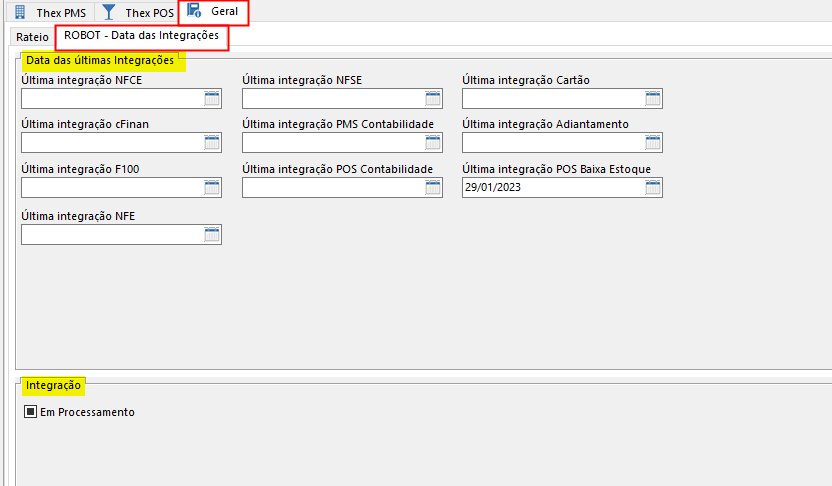Toggle the Em Processamento checkbox
Image resolution: width=832 pixels, height=486 pixels.
tap(31, 412)
